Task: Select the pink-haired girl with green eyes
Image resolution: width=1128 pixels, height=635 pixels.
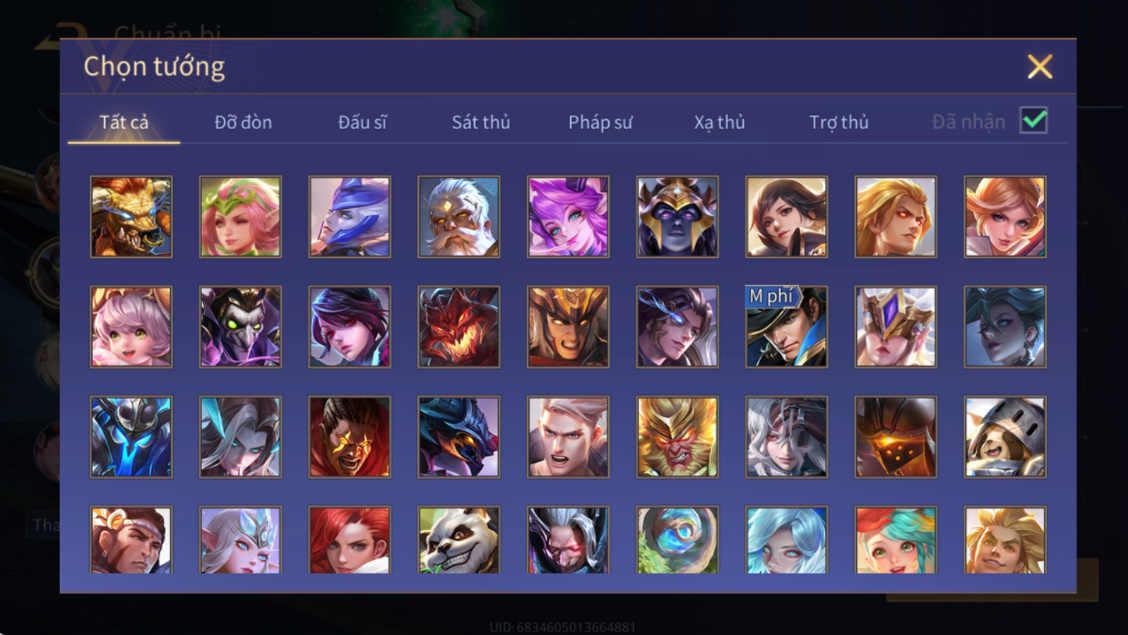Action: [131, 326]
